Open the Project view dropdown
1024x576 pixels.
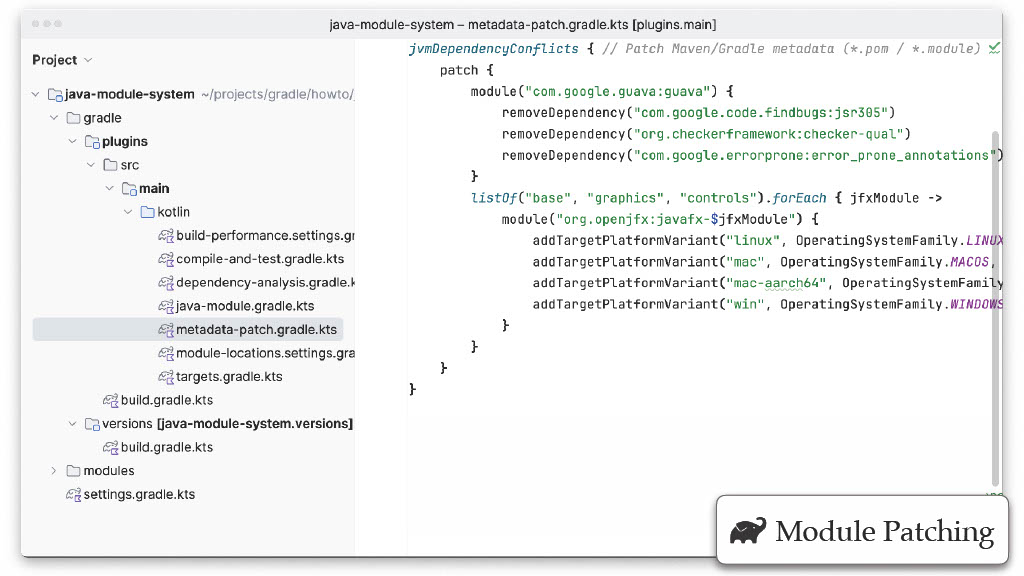[62, 60]
